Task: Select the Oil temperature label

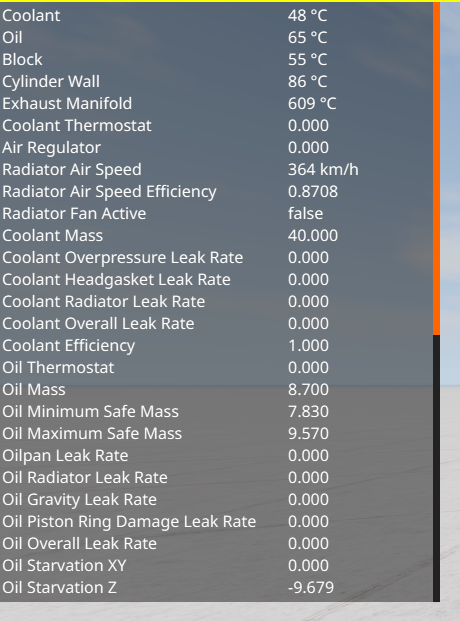Action: (x=12, y=38)
